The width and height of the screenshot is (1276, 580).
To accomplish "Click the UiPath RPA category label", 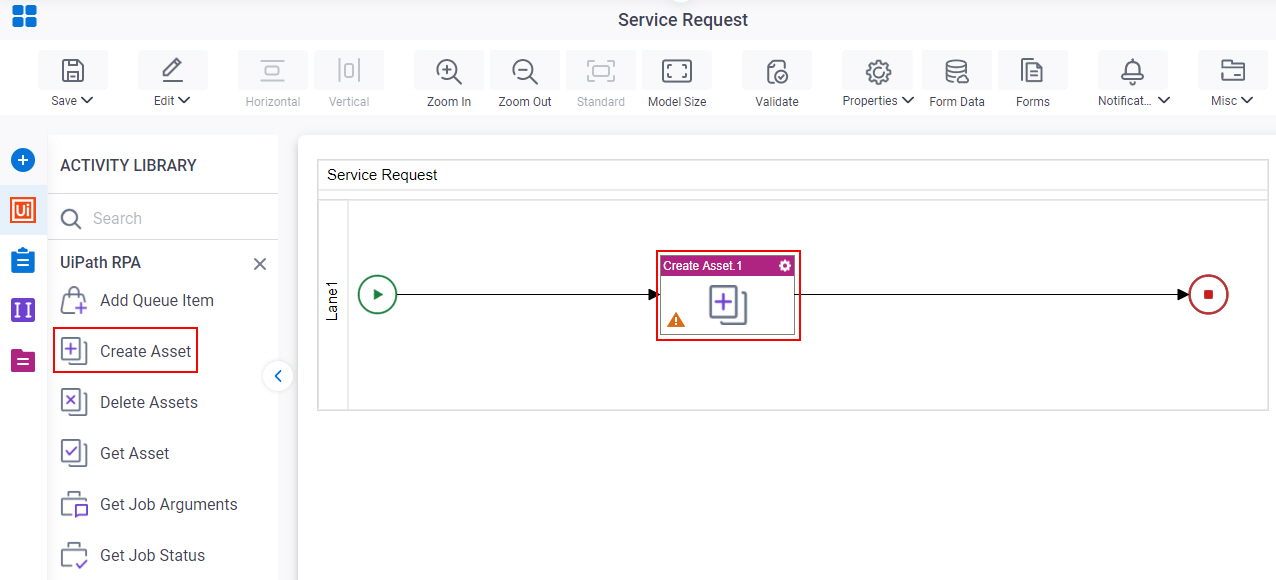I will pyautogui.click(x=100, y=263).
